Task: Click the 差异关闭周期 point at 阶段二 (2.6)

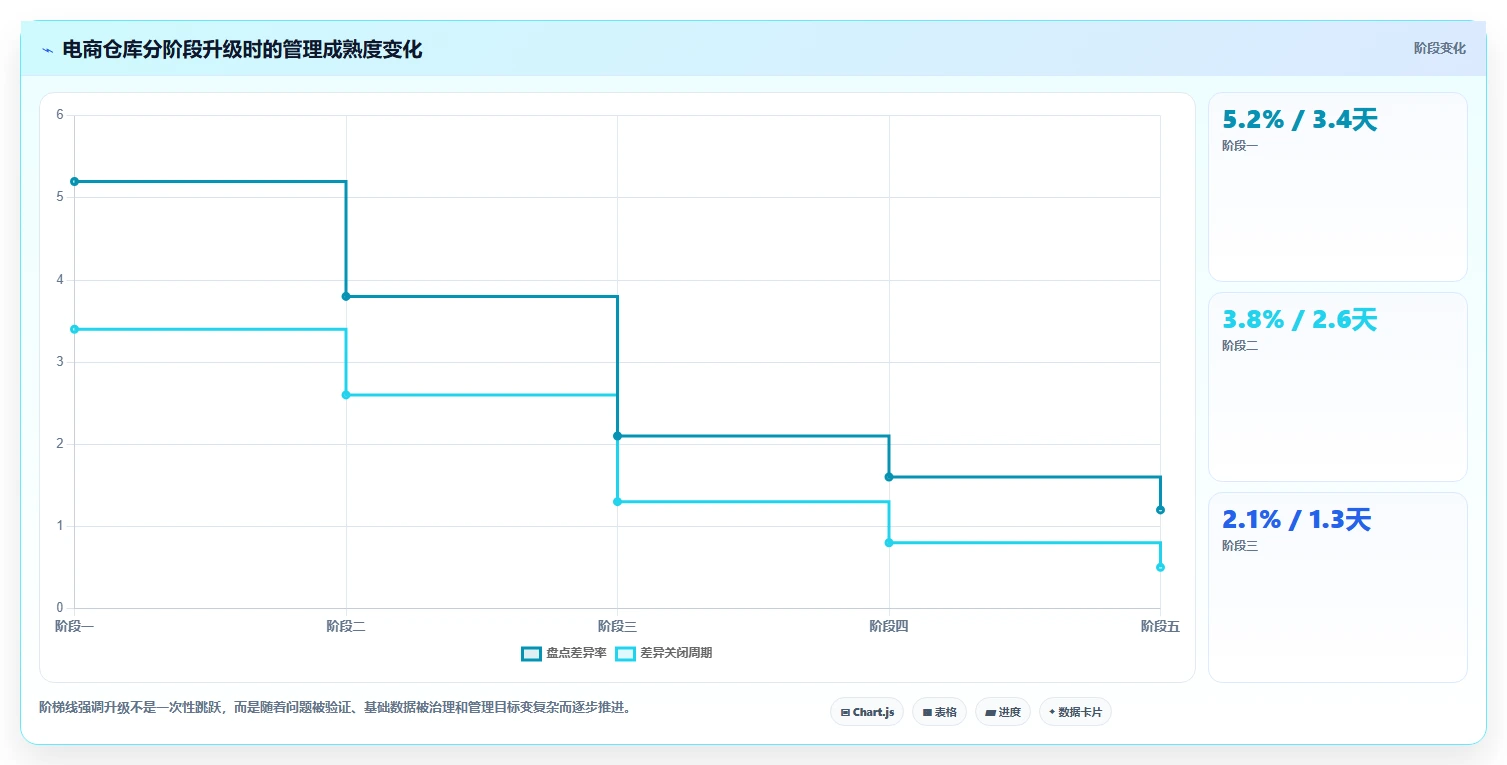Action: pos(346,395)
